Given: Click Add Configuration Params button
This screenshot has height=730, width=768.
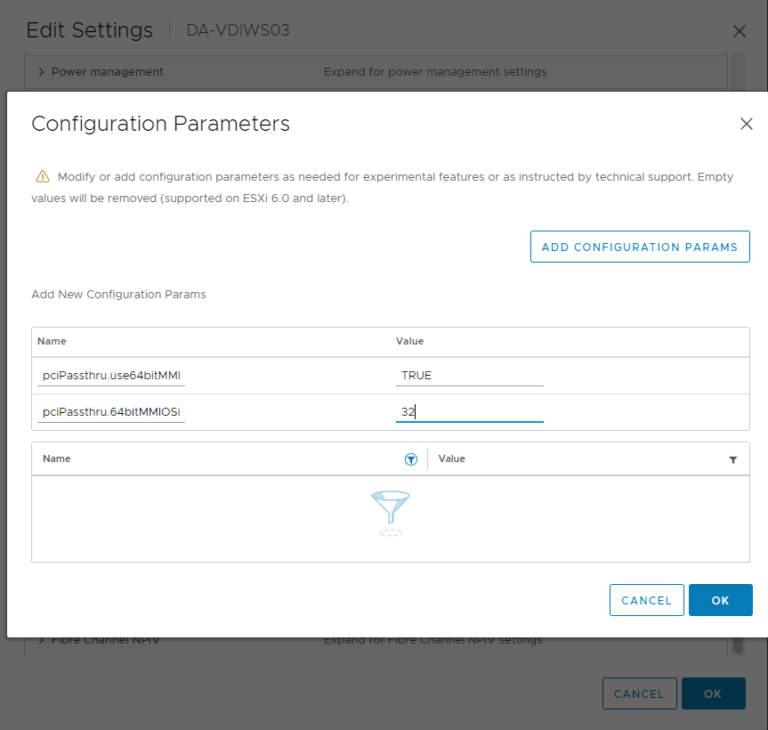Looking at the screenshot, I should (x=640, y=247).
